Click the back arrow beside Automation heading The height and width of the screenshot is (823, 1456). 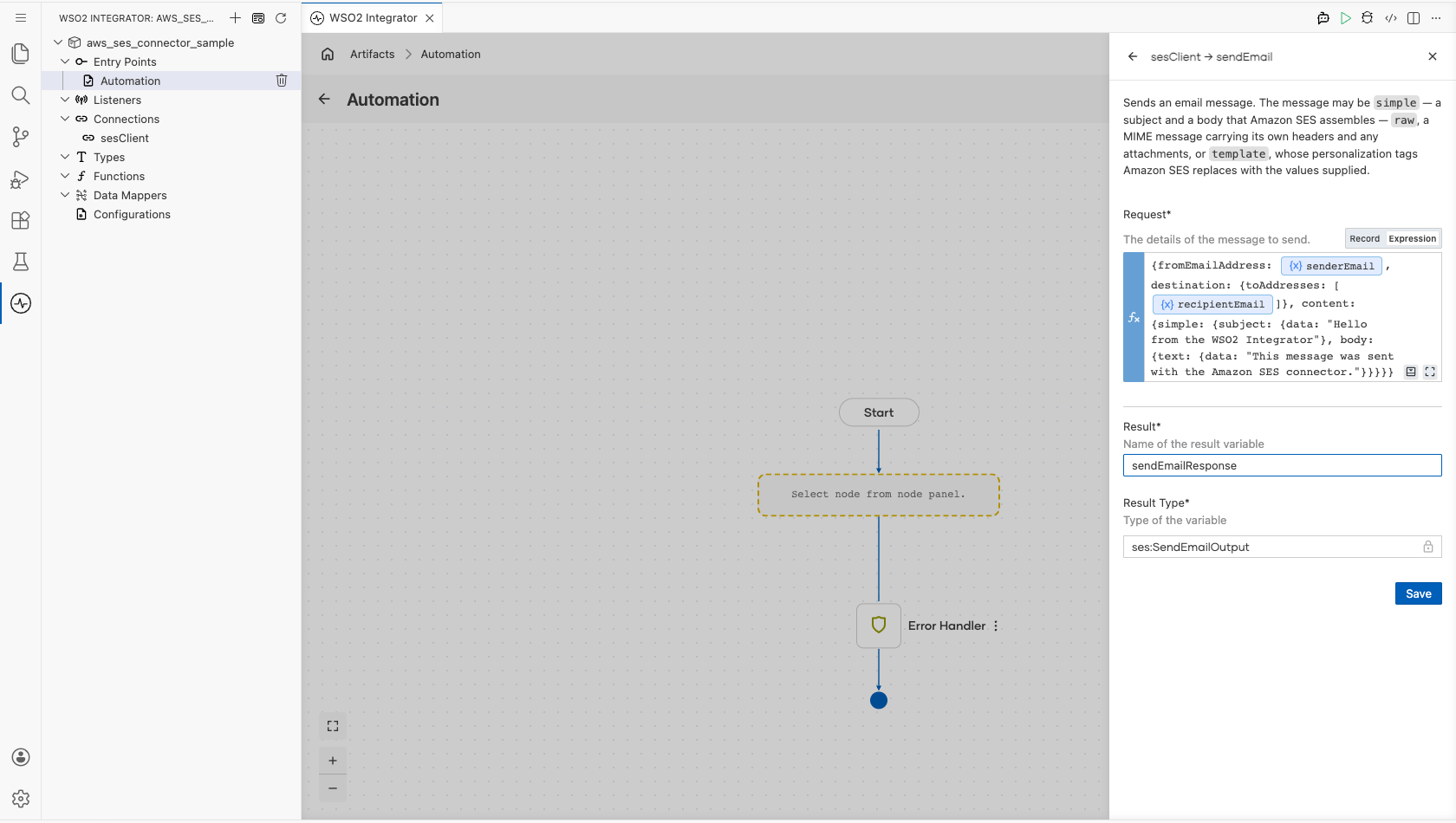tap(324, 100)
